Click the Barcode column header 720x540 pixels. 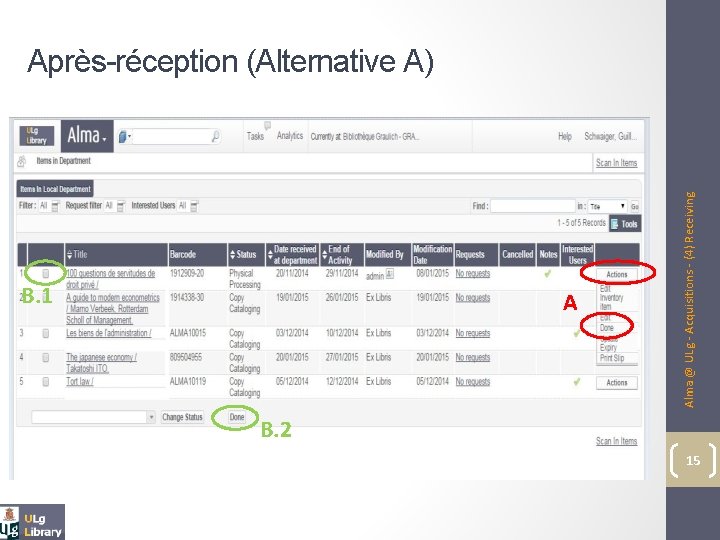pos(197,254)
